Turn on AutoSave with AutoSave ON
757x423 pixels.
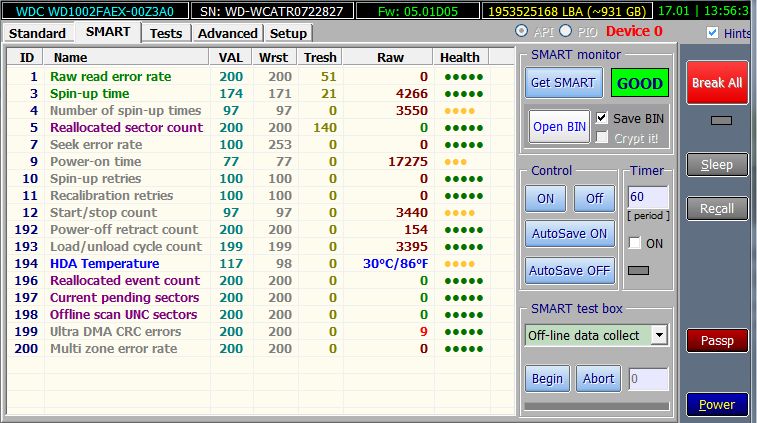click(570, 234)
